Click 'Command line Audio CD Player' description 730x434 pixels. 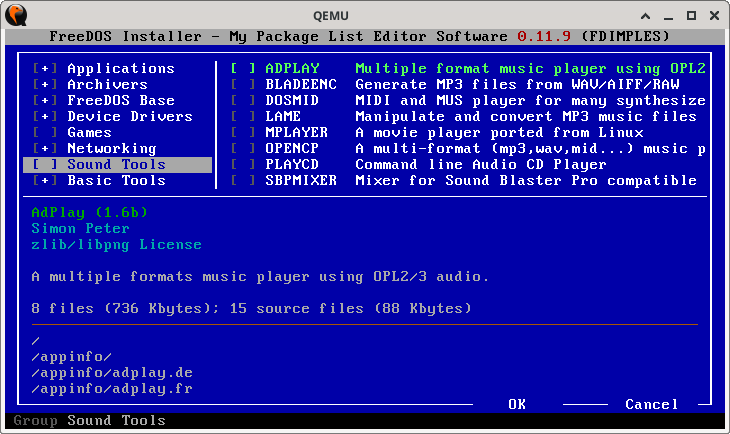pyautogui.click(x=481, y=164)
